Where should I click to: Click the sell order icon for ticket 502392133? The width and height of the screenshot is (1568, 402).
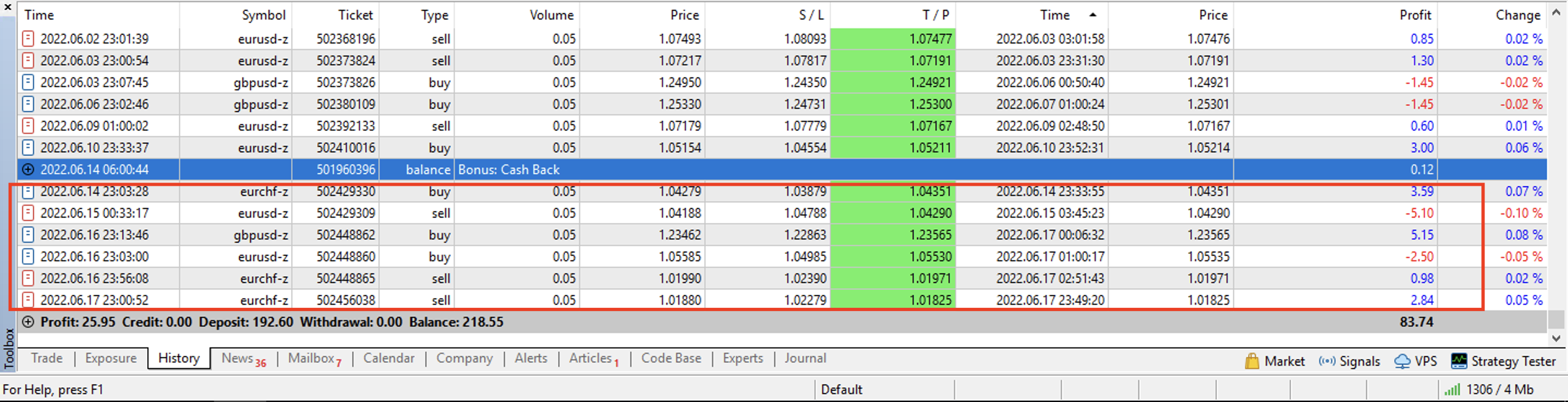coord(27,126)
